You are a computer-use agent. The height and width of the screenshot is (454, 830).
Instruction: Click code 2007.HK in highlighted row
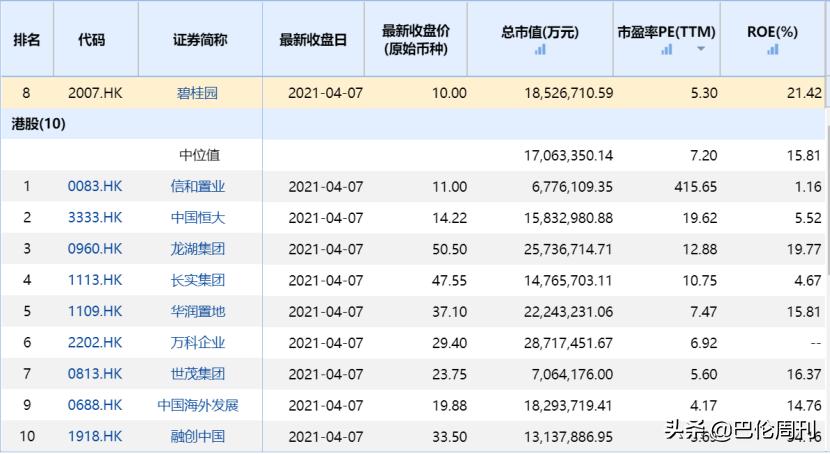click(95, 93)
